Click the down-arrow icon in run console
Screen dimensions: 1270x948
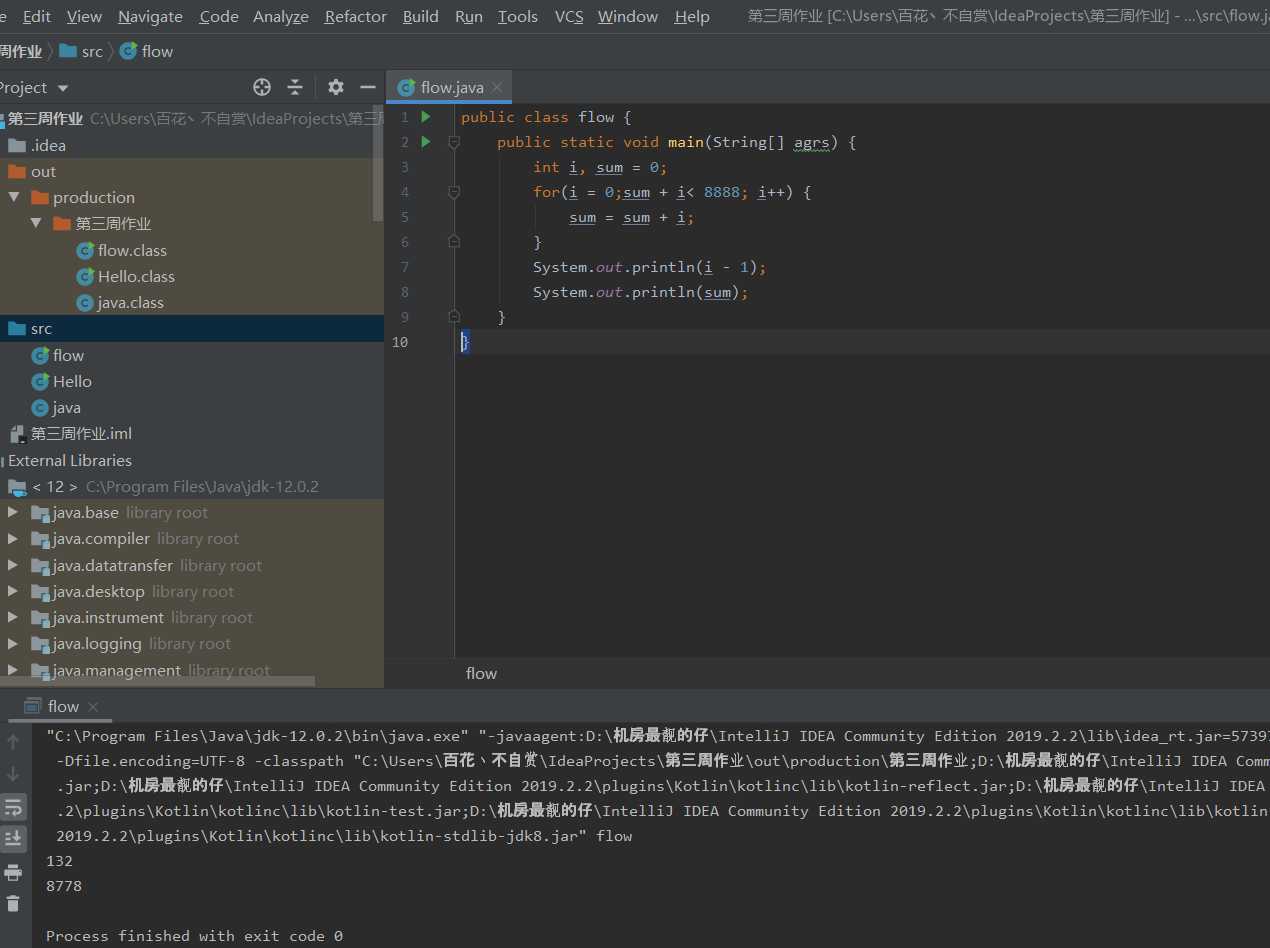(x=13, y=773)
